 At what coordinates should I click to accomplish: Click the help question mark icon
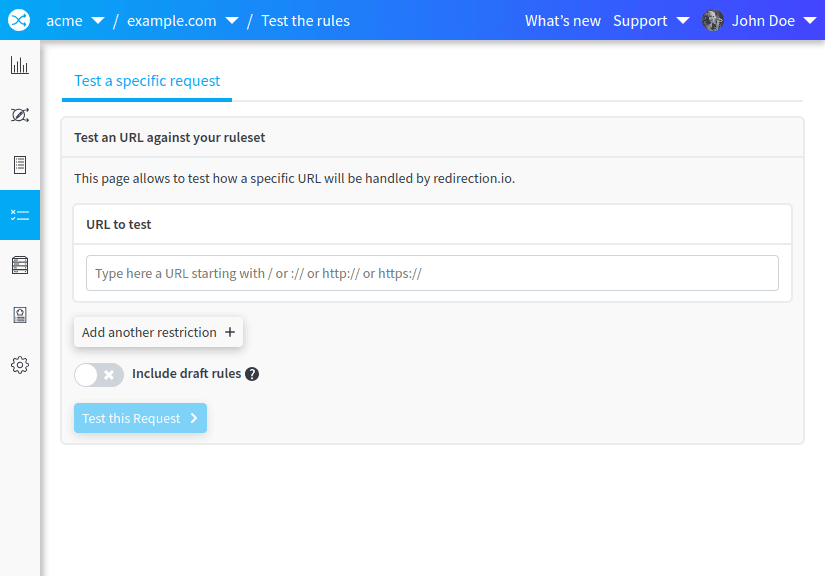(252, 374)
